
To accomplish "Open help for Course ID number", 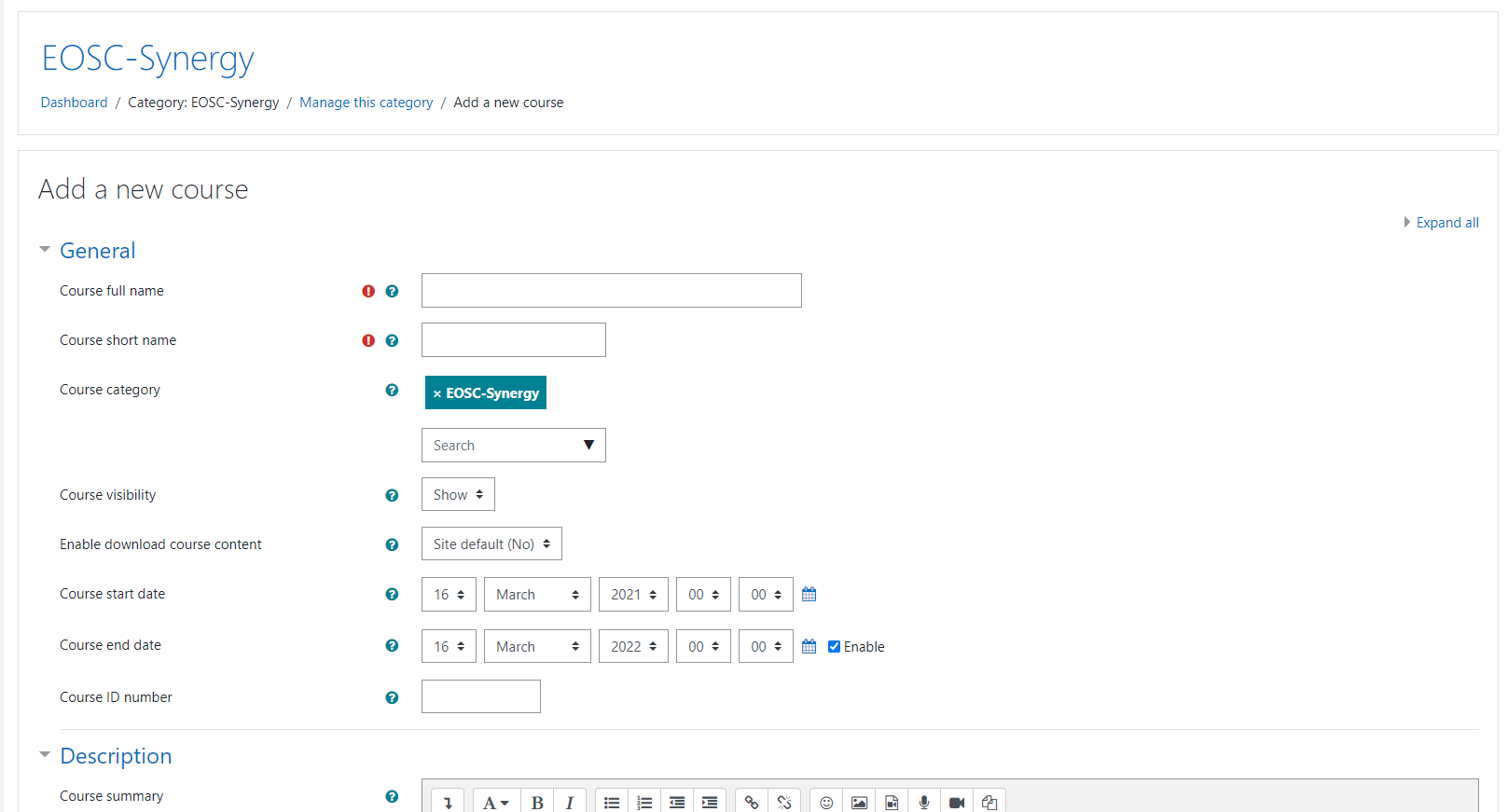I will pyautogui.click(x=392, y=697).
